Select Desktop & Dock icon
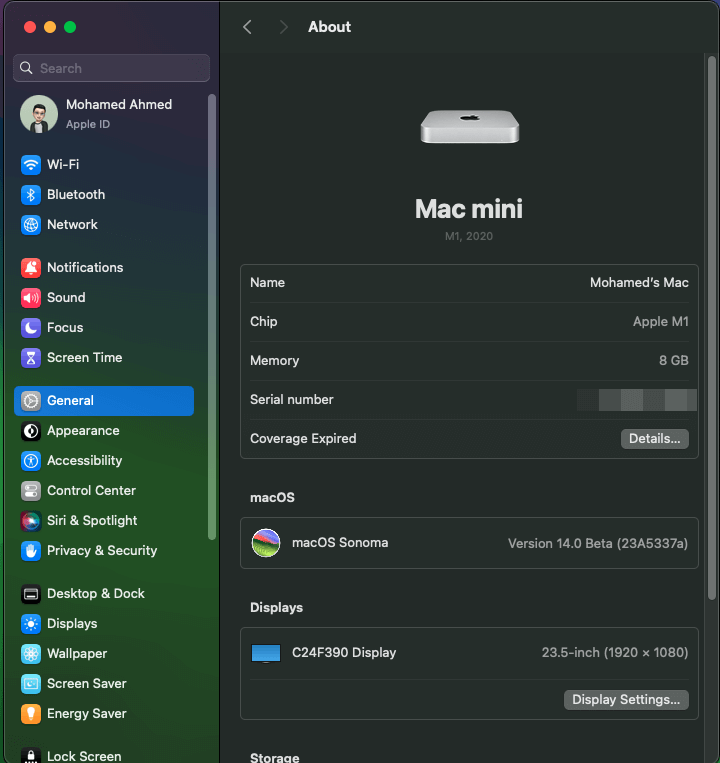Viewport: 720px width, 763px height. pos(31,594)
